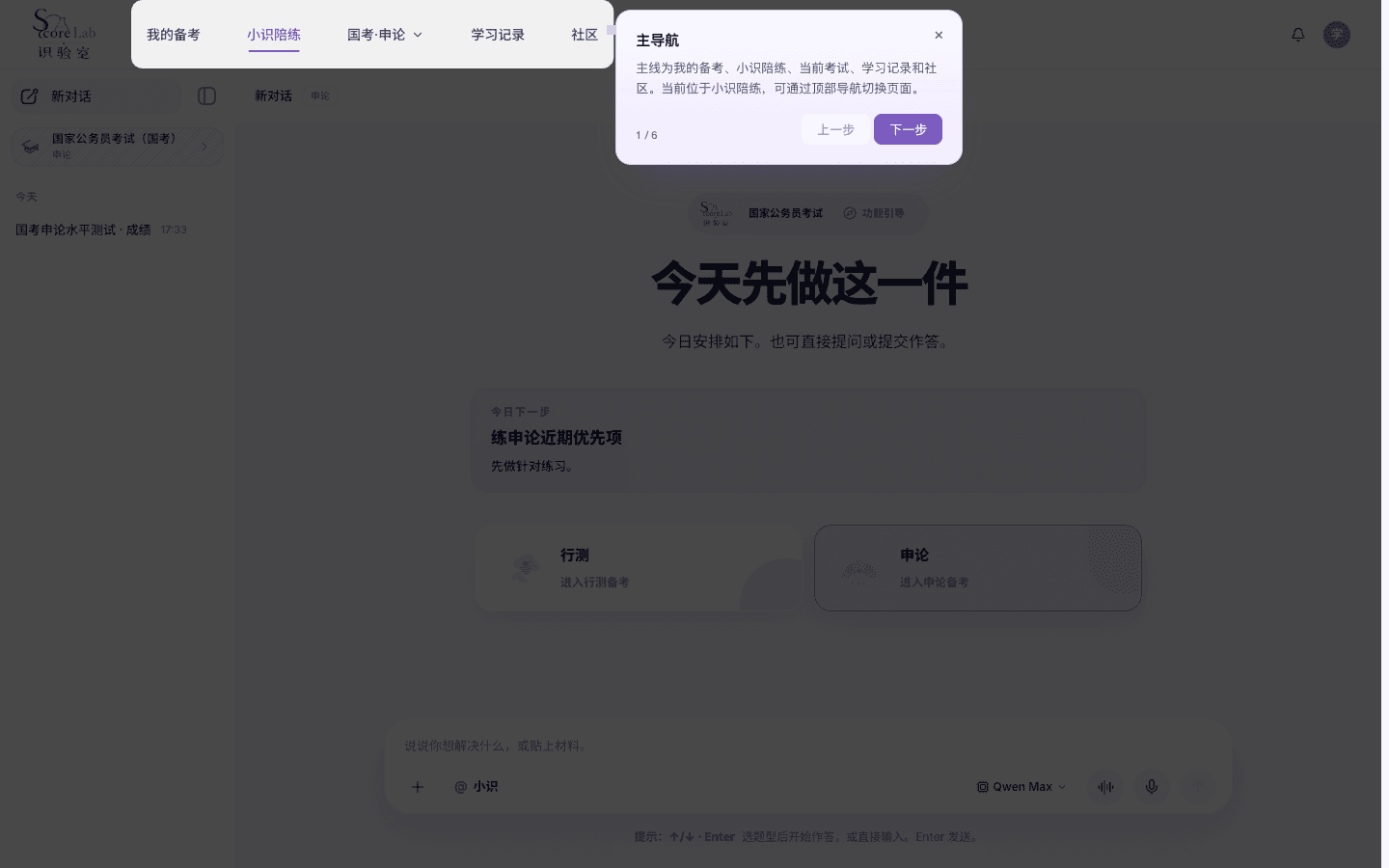Expand the 国考·申论 exam dropdown
Screen dimensions: 1389x868
click(385, 35)
